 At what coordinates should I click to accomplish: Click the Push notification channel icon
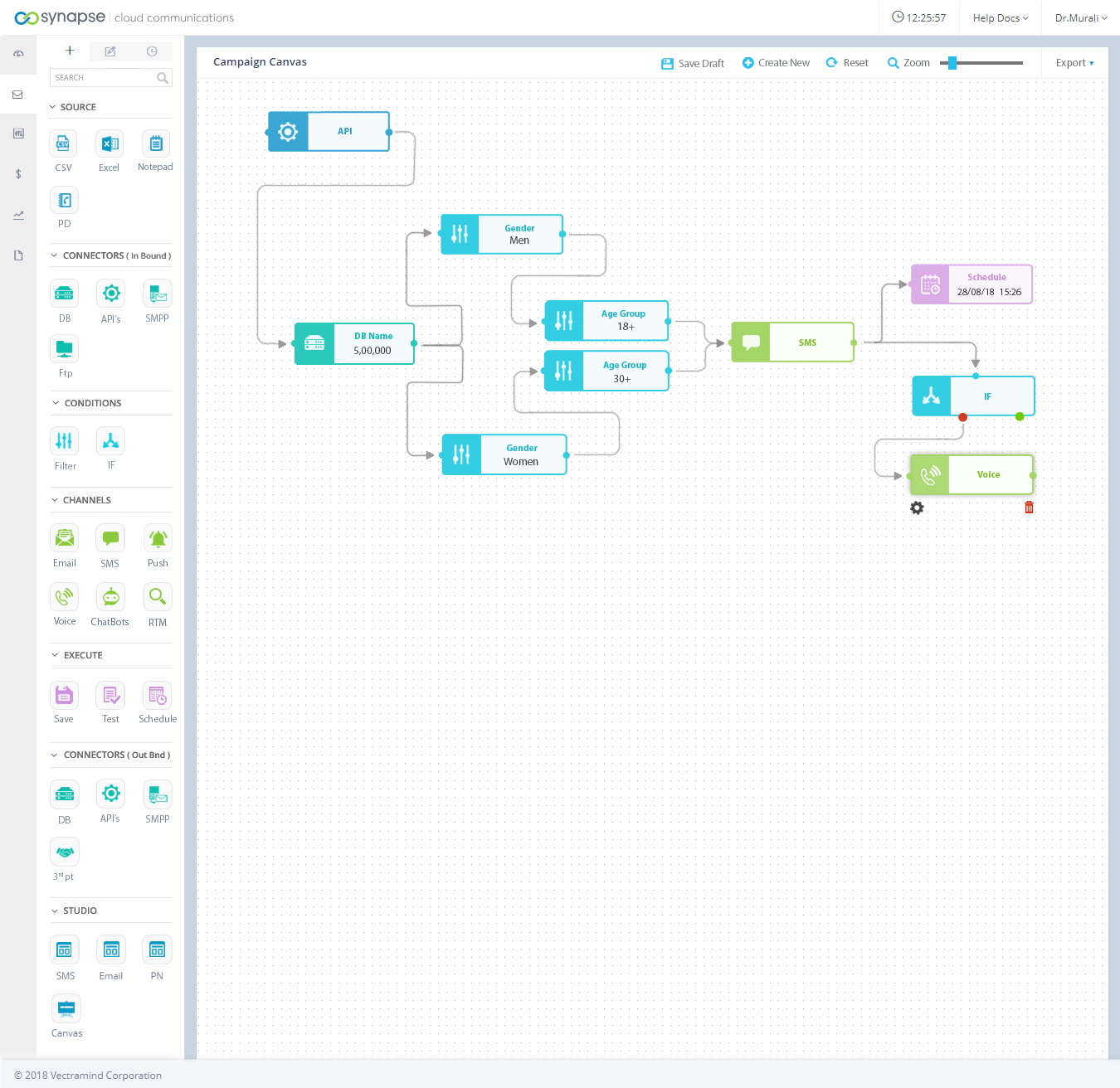click(x=158, y=539)
